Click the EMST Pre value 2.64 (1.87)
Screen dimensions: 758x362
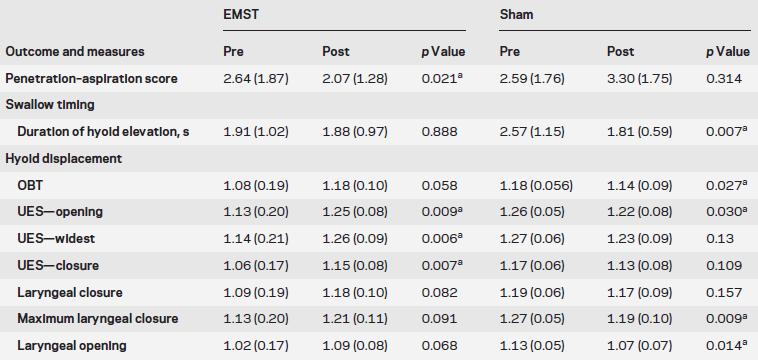256,79
